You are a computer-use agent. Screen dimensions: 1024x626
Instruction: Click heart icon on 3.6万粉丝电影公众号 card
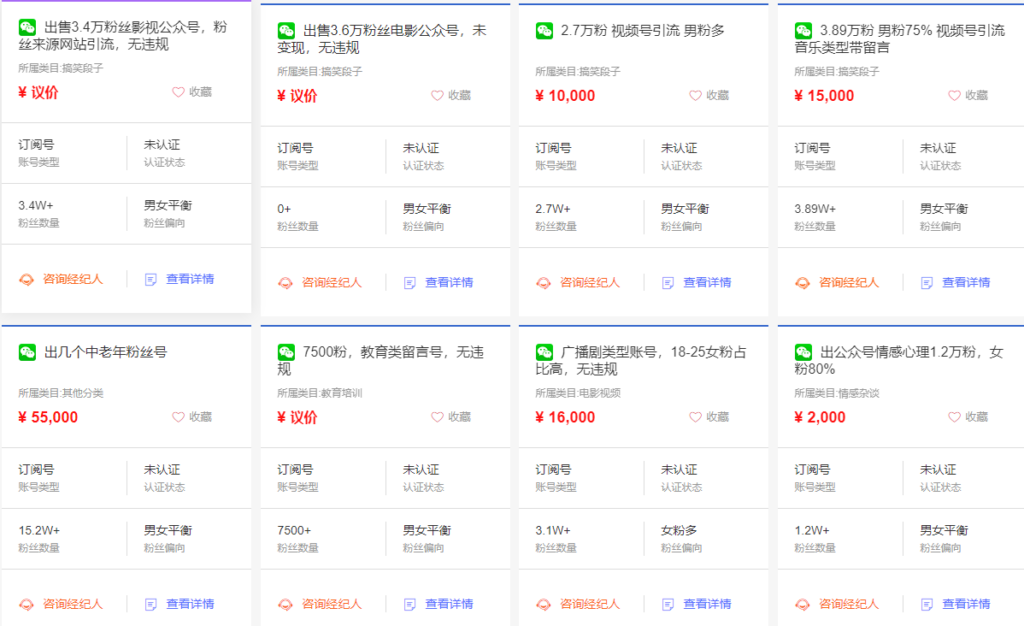(x=437, y=95)
